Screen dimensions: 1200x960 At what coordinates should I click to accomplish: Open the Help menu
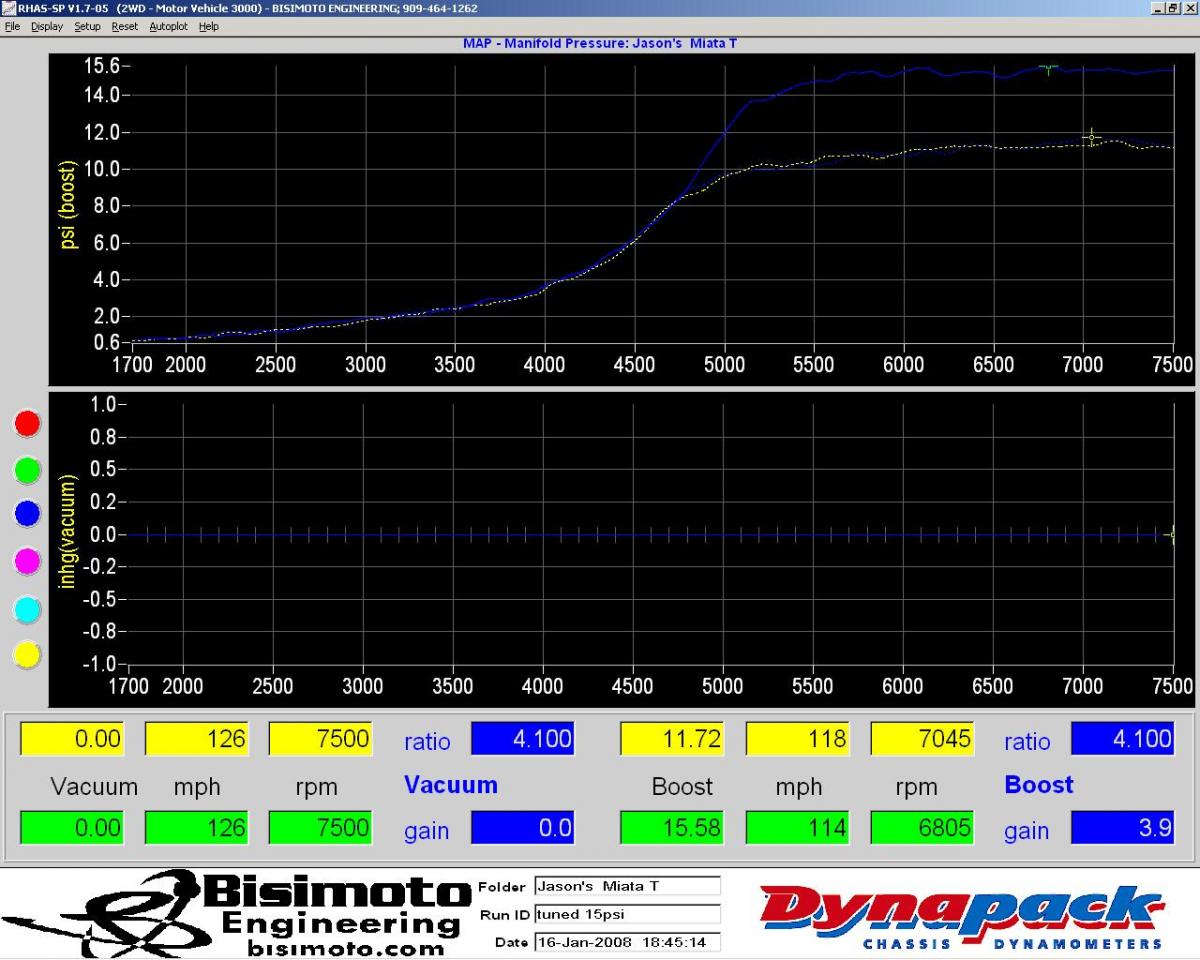208,26
